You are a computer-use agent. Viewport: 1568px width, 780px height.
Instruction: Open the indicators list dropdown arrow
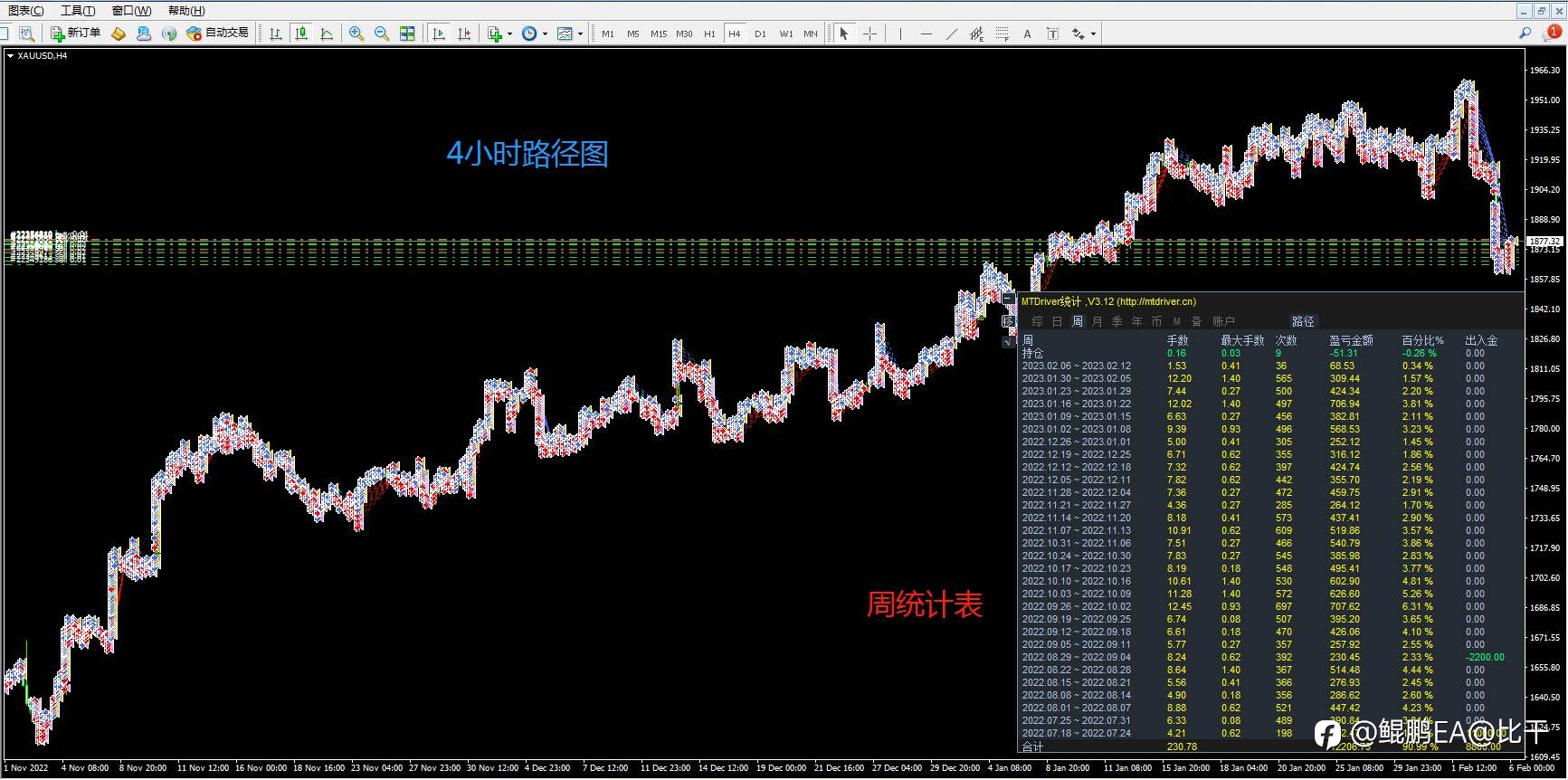[510, 34]
